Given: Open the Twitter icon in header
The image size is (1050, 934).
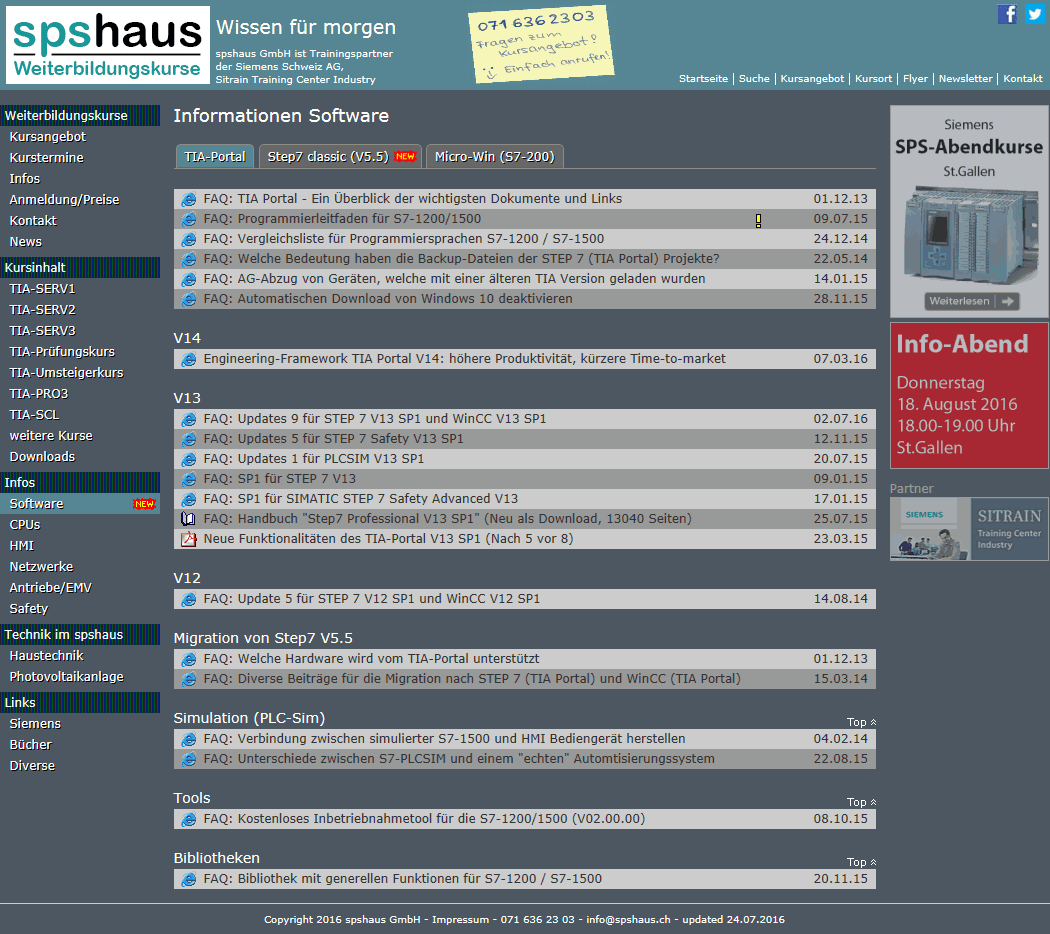Looking at the screenshot, I should [1035, 14].
